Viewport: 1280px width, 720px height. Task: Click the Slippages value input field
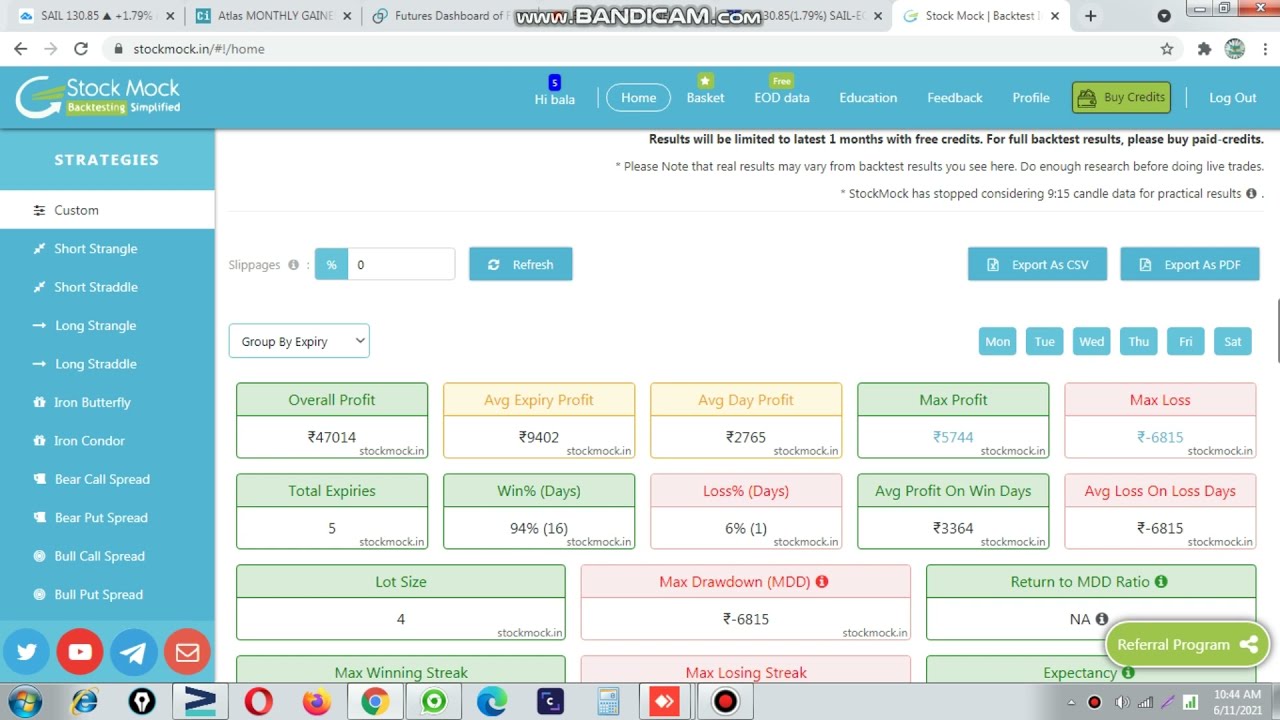click(401, 264)
